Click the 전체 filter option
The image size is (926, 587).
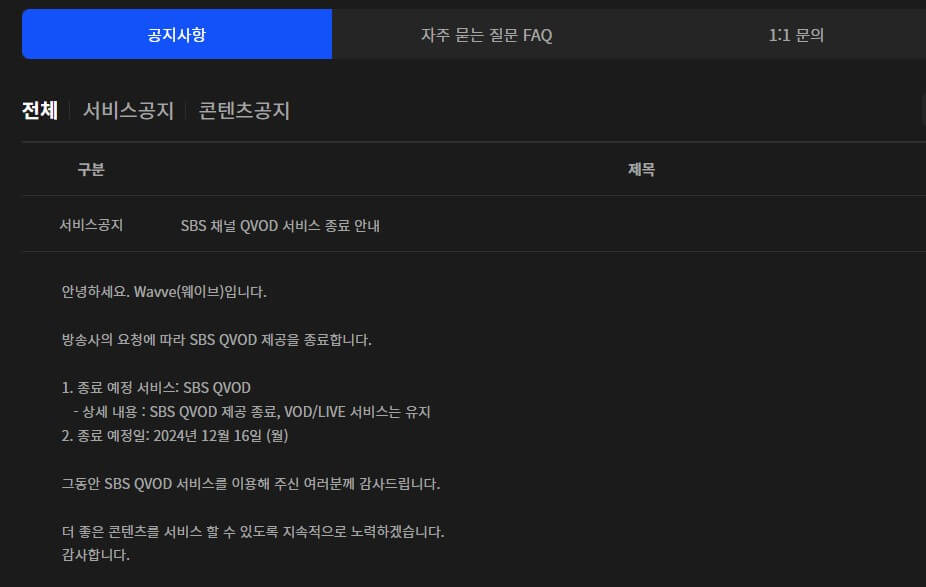click(x=39, y=110)
